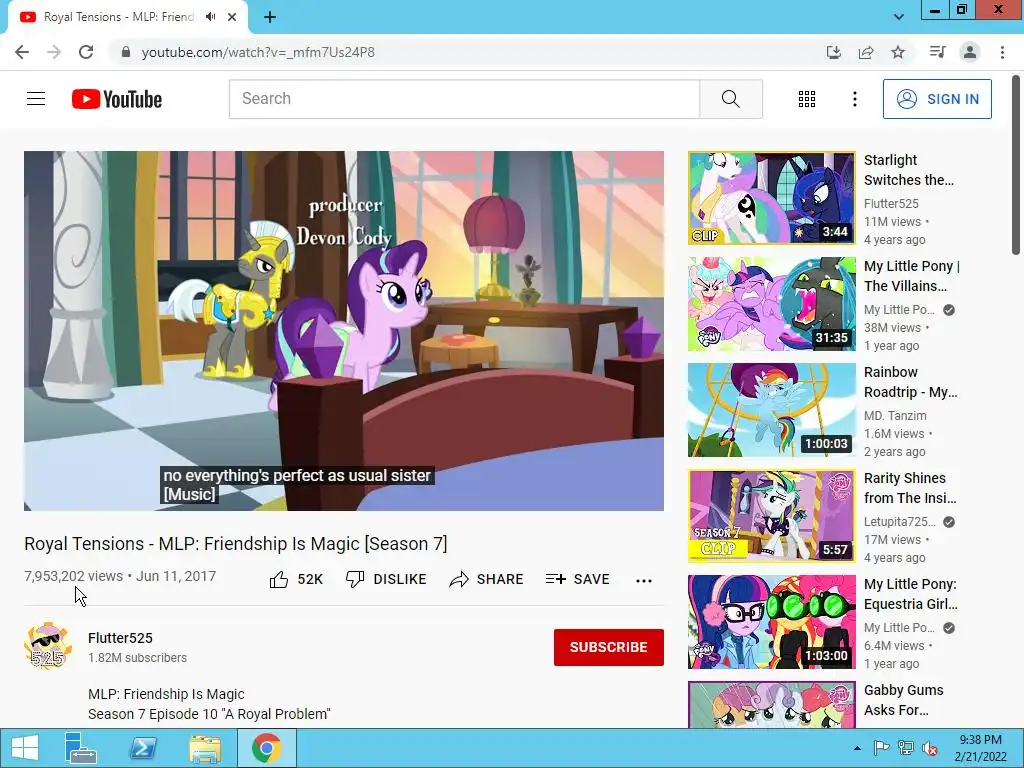Open the YouTube apps grid
Screen dimensions: 1024x768
tap(807, 99)
